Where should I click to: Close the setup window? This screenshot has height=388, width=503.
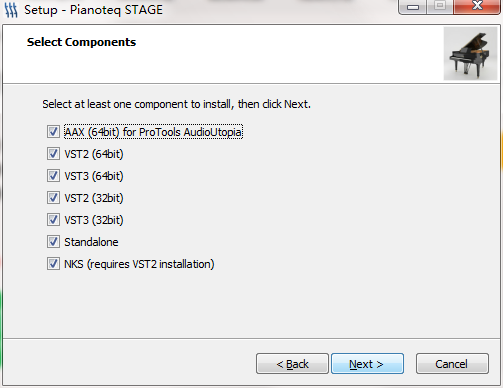[x=477, y=6]
